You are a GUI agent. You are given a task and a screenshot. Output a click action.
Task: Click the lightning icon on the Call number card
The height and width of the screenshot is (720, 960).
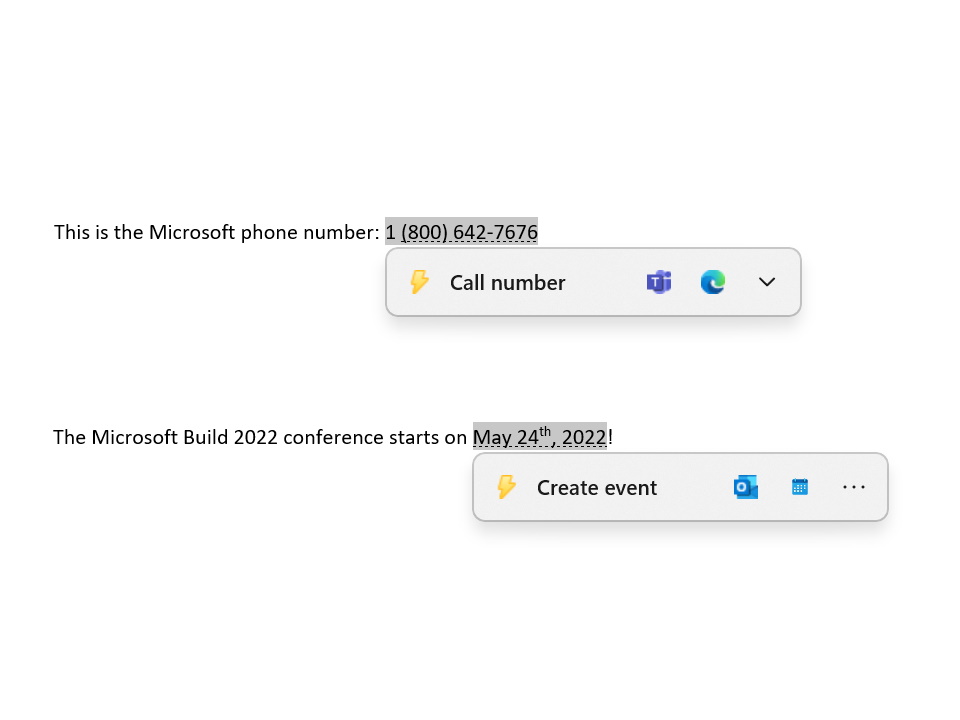(x=418, y=282)
